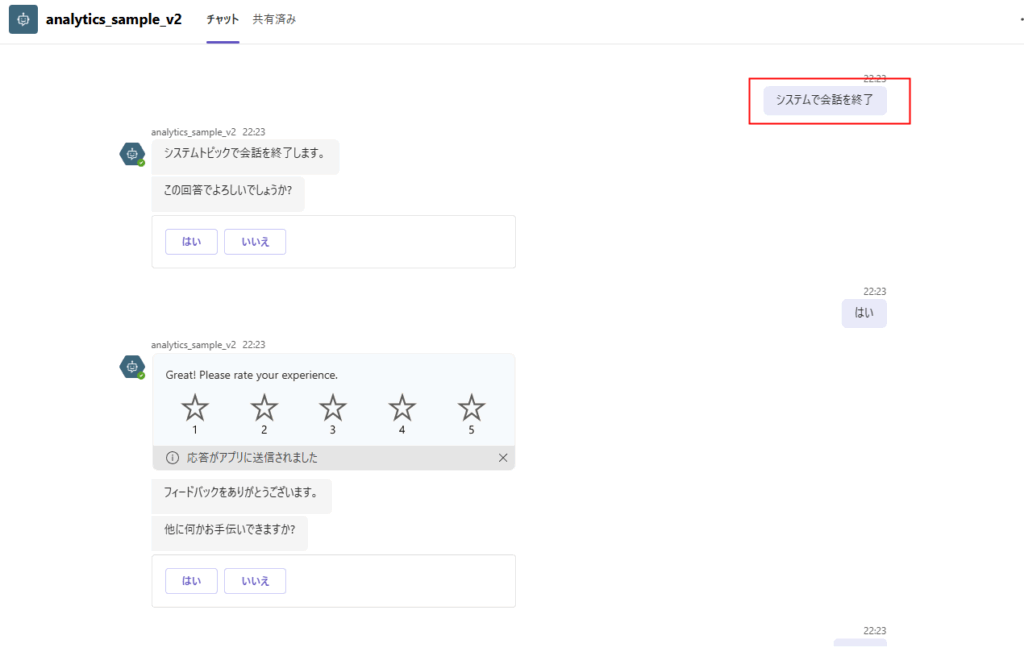Screen dimensions: 1024x656
Task: Click the この回答でよろしいでしょうか message
Action: coord(228,193)
